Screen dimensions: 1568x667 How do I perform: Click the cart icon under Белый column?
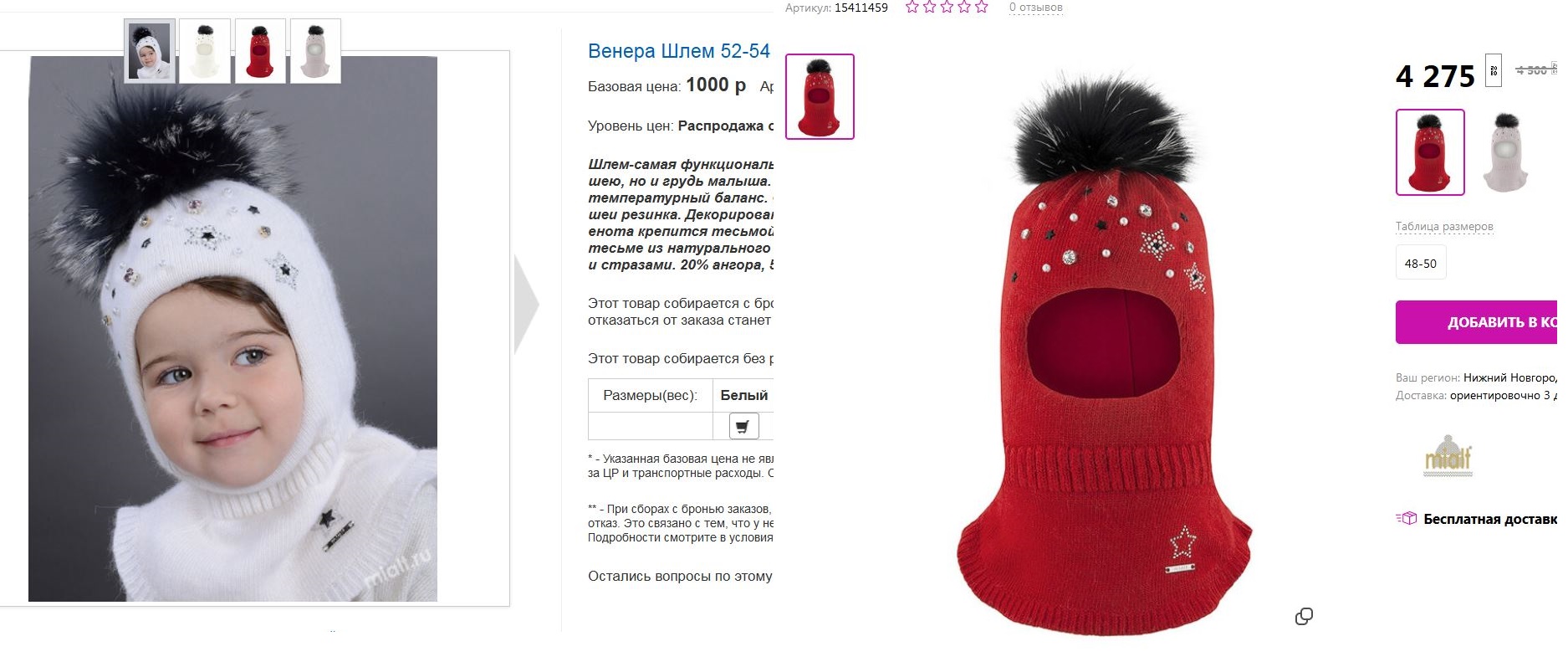pos(743,426)
